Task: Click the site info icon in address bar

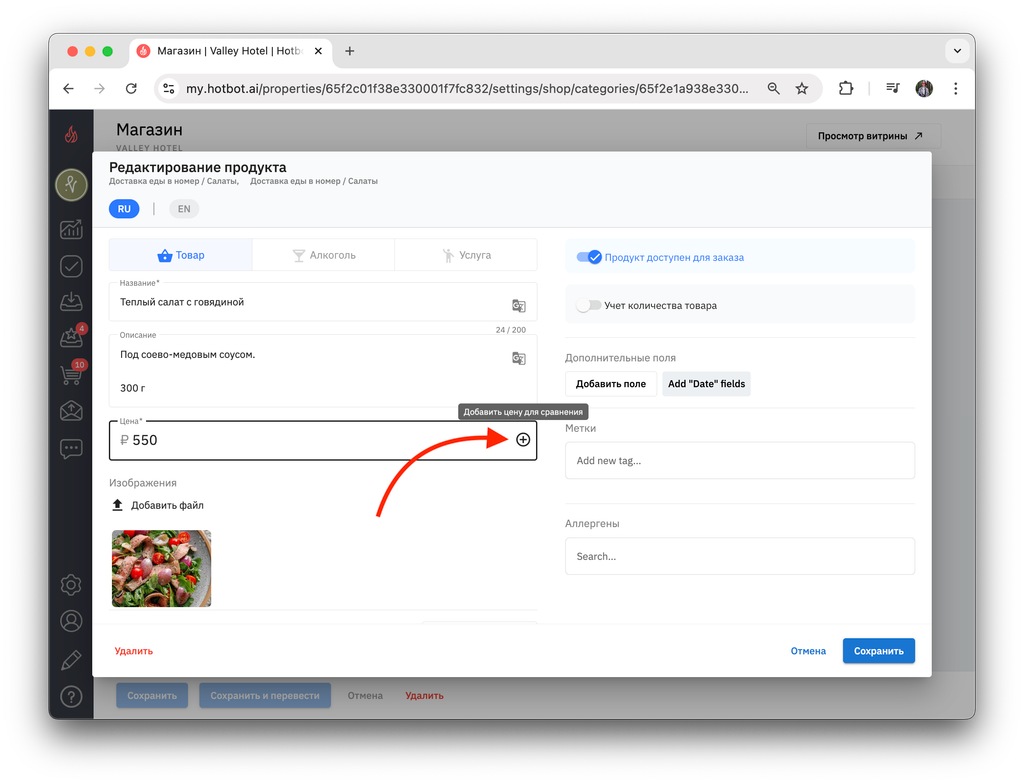Action: pos(169,88)
